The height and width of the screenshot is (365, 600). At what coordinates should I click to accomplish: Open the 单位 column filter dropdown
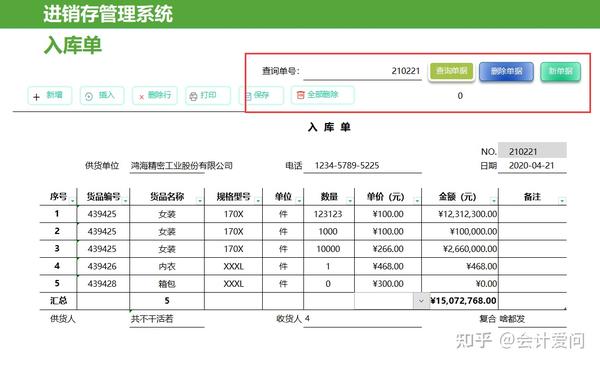pyautogui.click(x=299, y=200)
